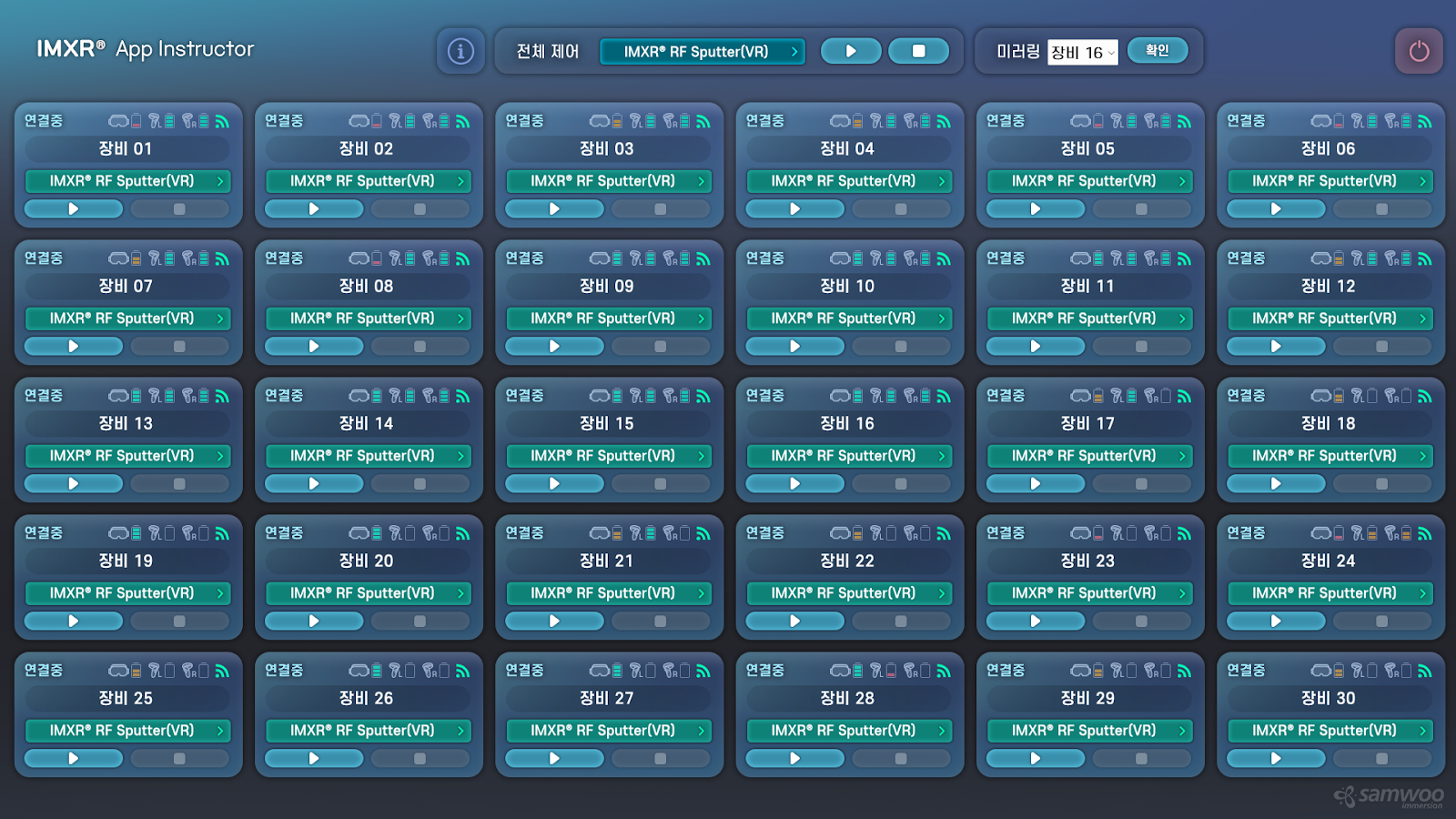This screenshot has height=819, width=1456.
Task: Click 연결중 status on 장비 11 card
Action: [1006, 258]
